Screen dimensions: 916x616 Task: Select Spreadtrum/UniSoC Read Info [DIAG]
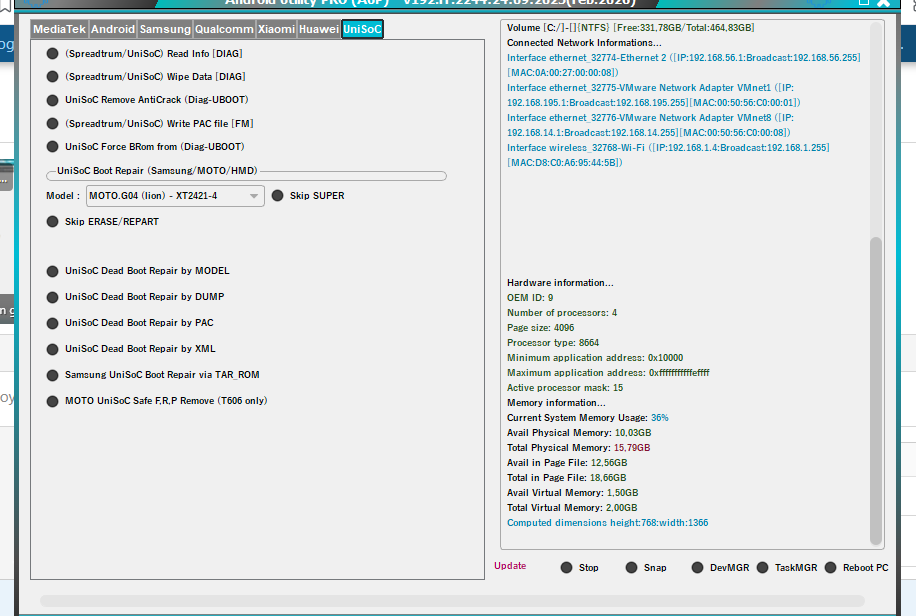click(144, 54)
